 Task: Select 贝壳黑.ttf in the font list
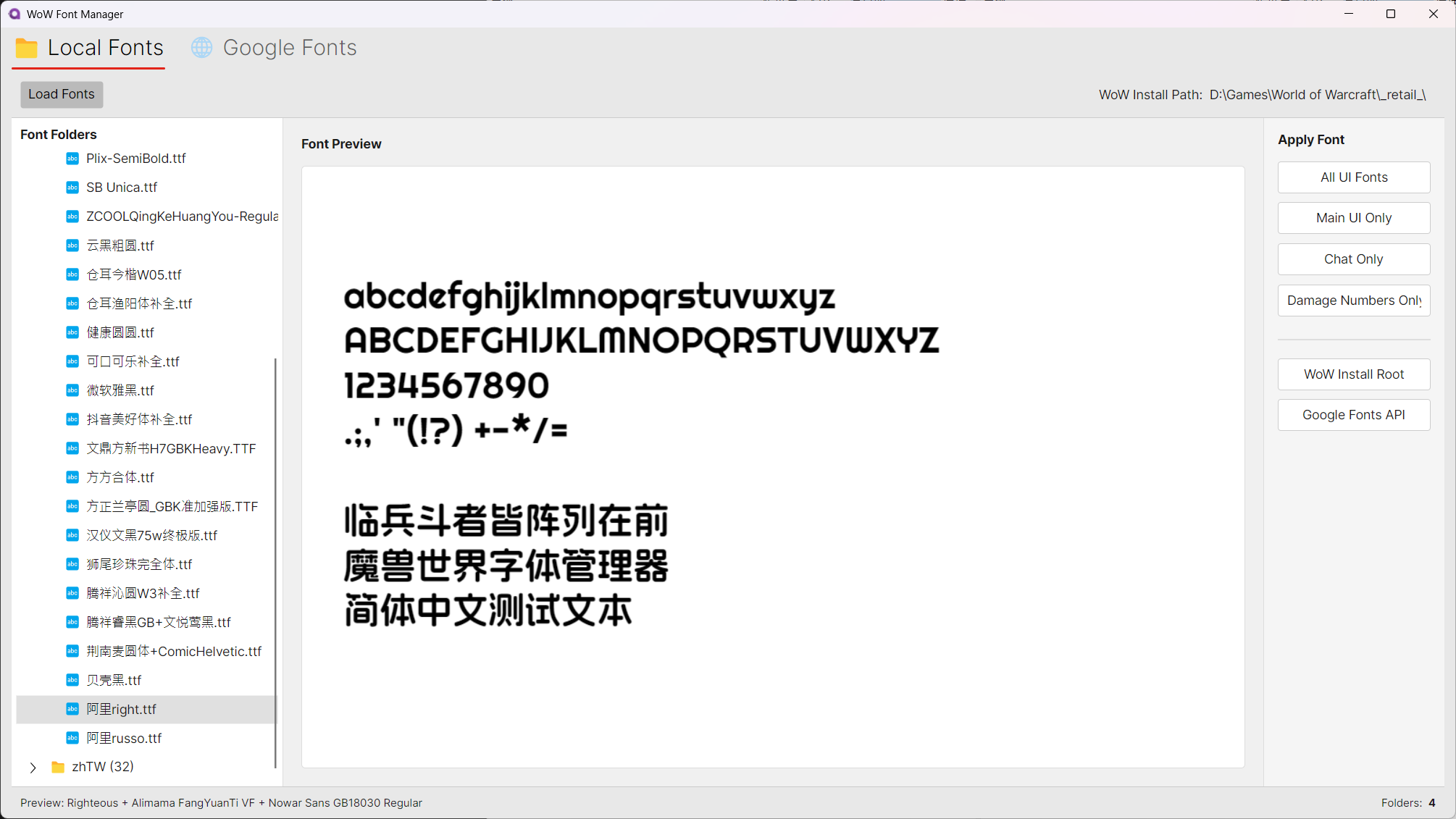[x=114, y=680]
